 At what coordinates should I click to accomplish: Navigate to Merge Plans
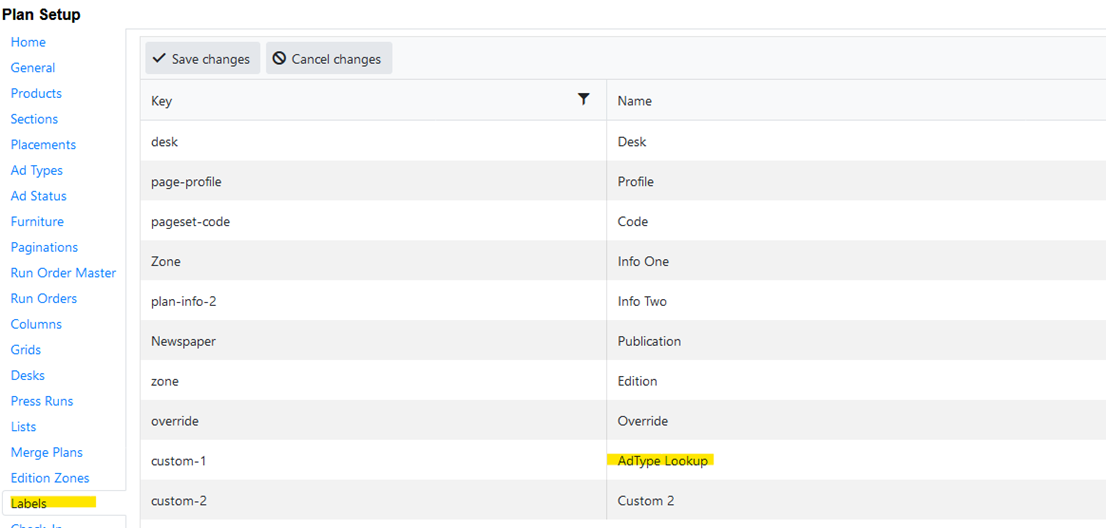coord(47,453)
